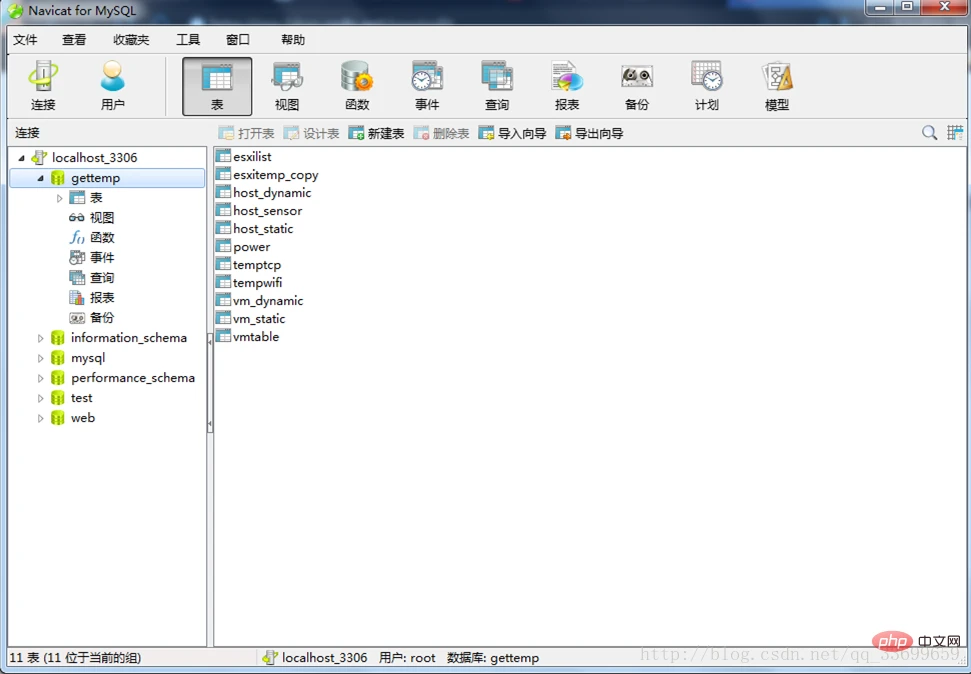Select gettemp database in tree

tap(107, 178)
